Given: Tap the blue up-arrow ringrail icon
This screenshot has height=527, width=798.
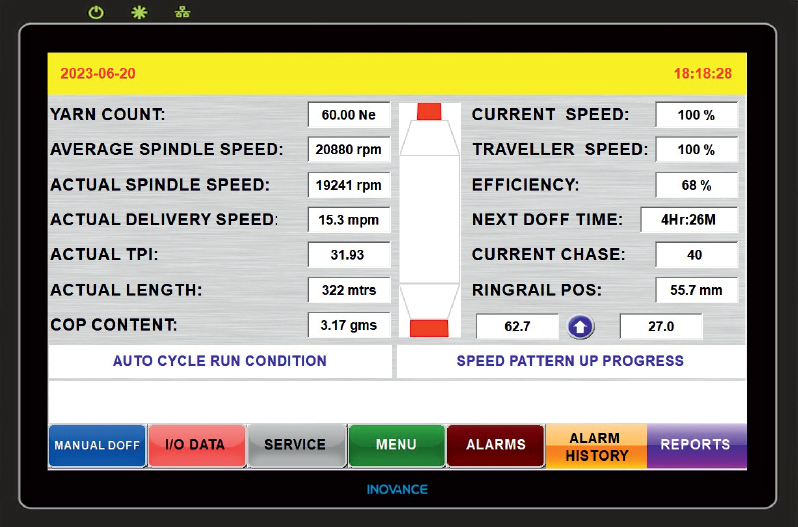Looking at the screenshot, I should [x=581, y=327].
